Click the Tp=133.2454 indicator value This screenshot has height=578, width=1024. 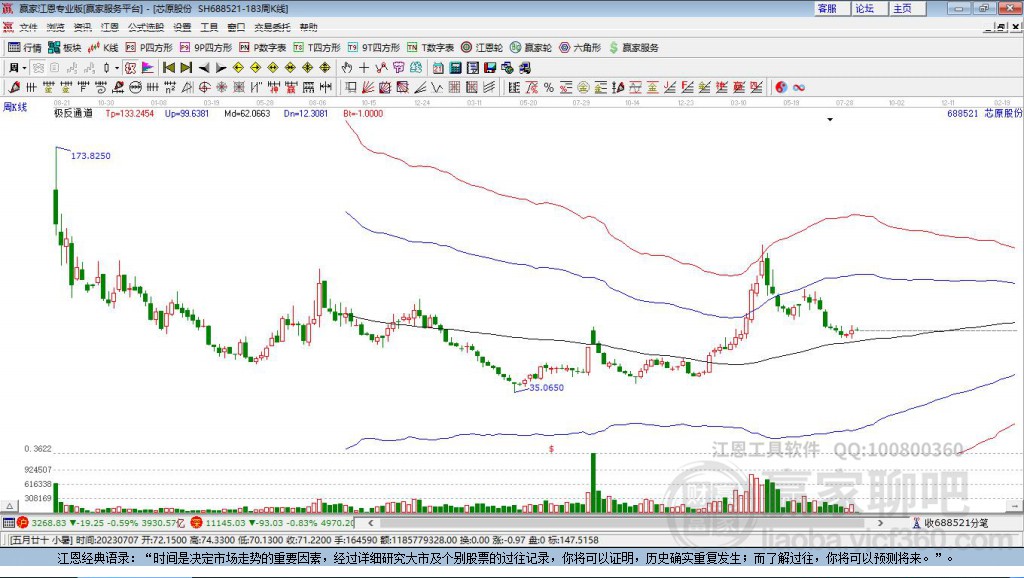click(x=130, y=113)
